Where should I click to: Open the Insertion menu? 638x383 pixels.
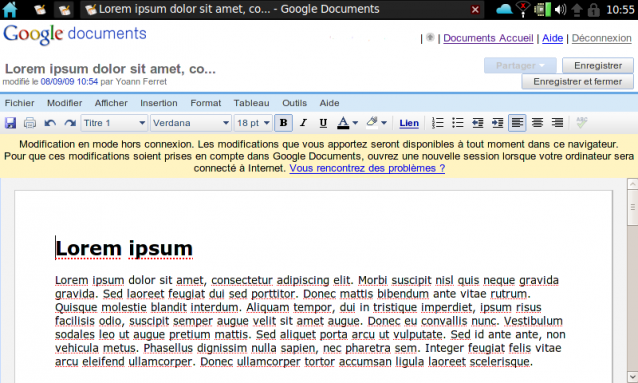(x=159, y=103)
